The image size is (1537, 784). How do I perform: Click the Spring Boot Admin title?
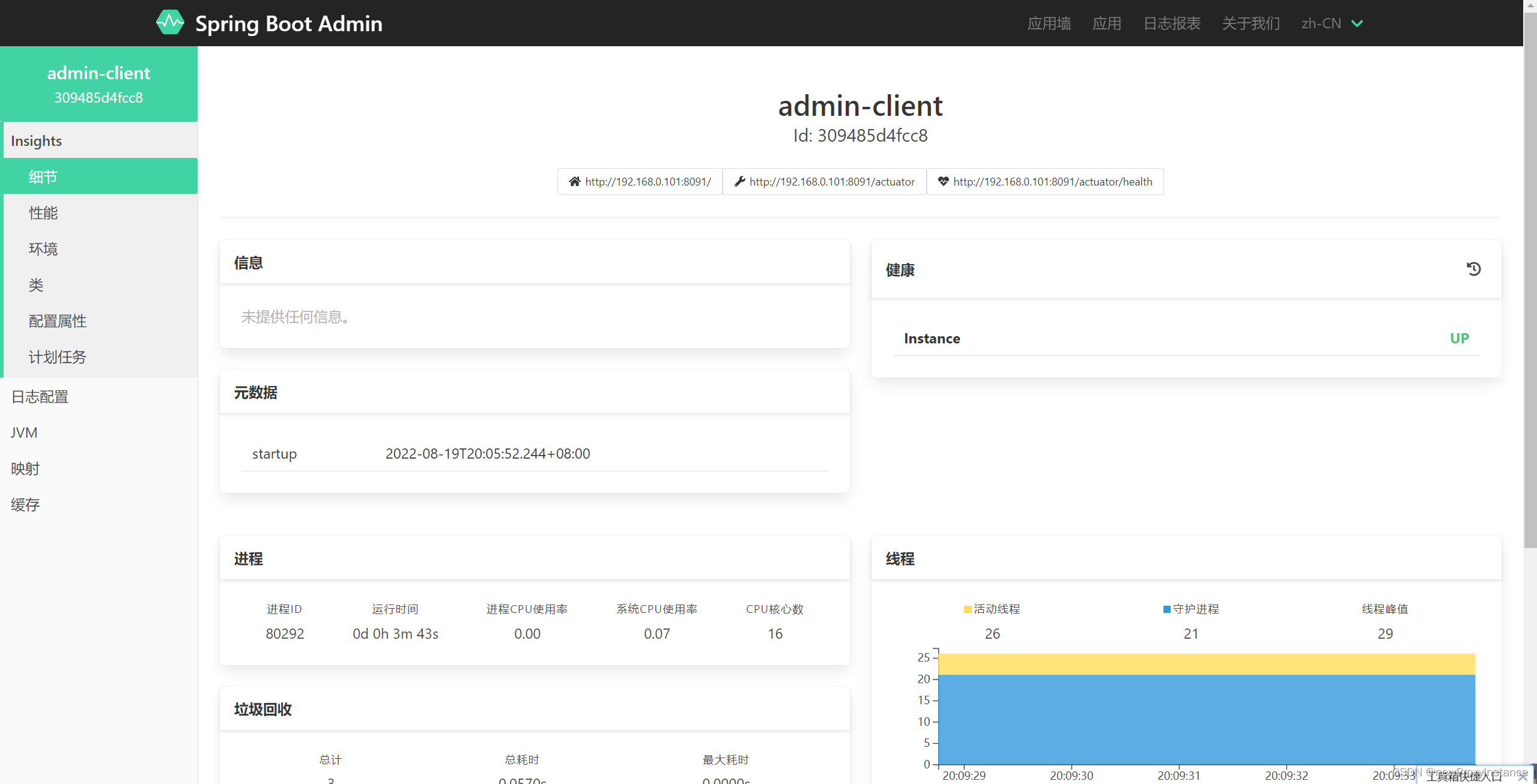tap(289, 23)
